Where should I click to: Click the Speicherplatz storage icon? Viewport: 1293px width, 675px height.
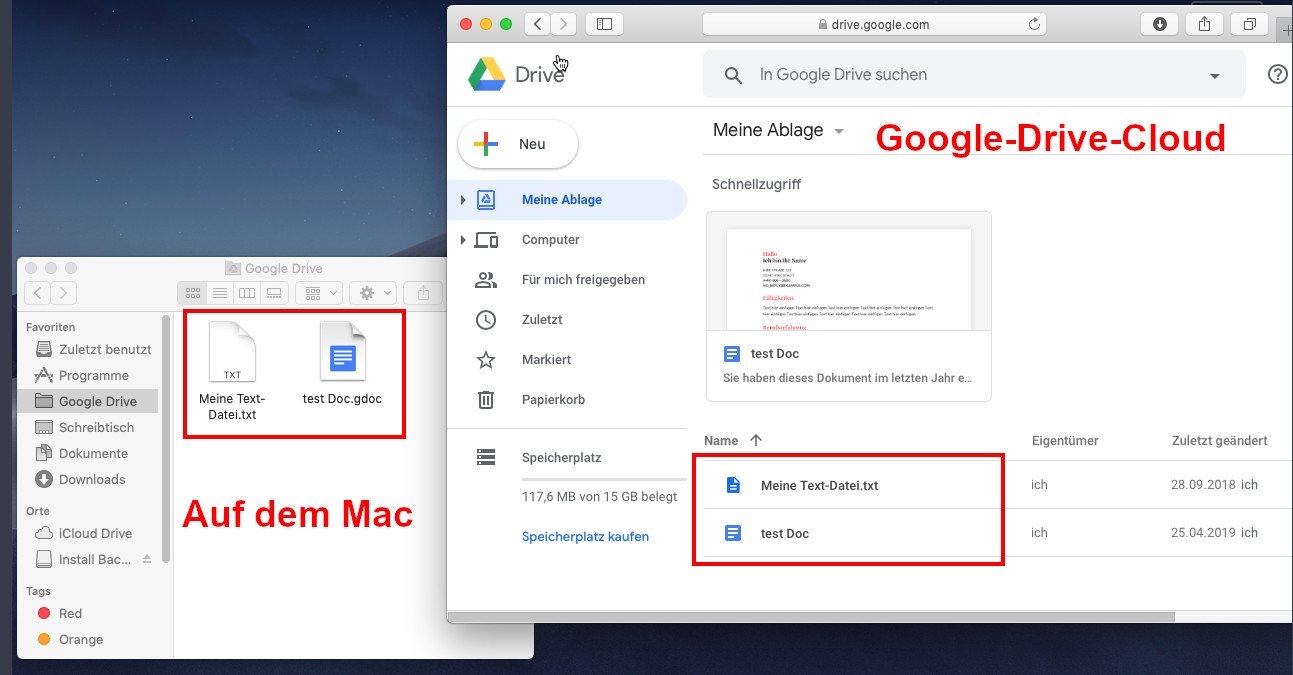tap(486, 456)
